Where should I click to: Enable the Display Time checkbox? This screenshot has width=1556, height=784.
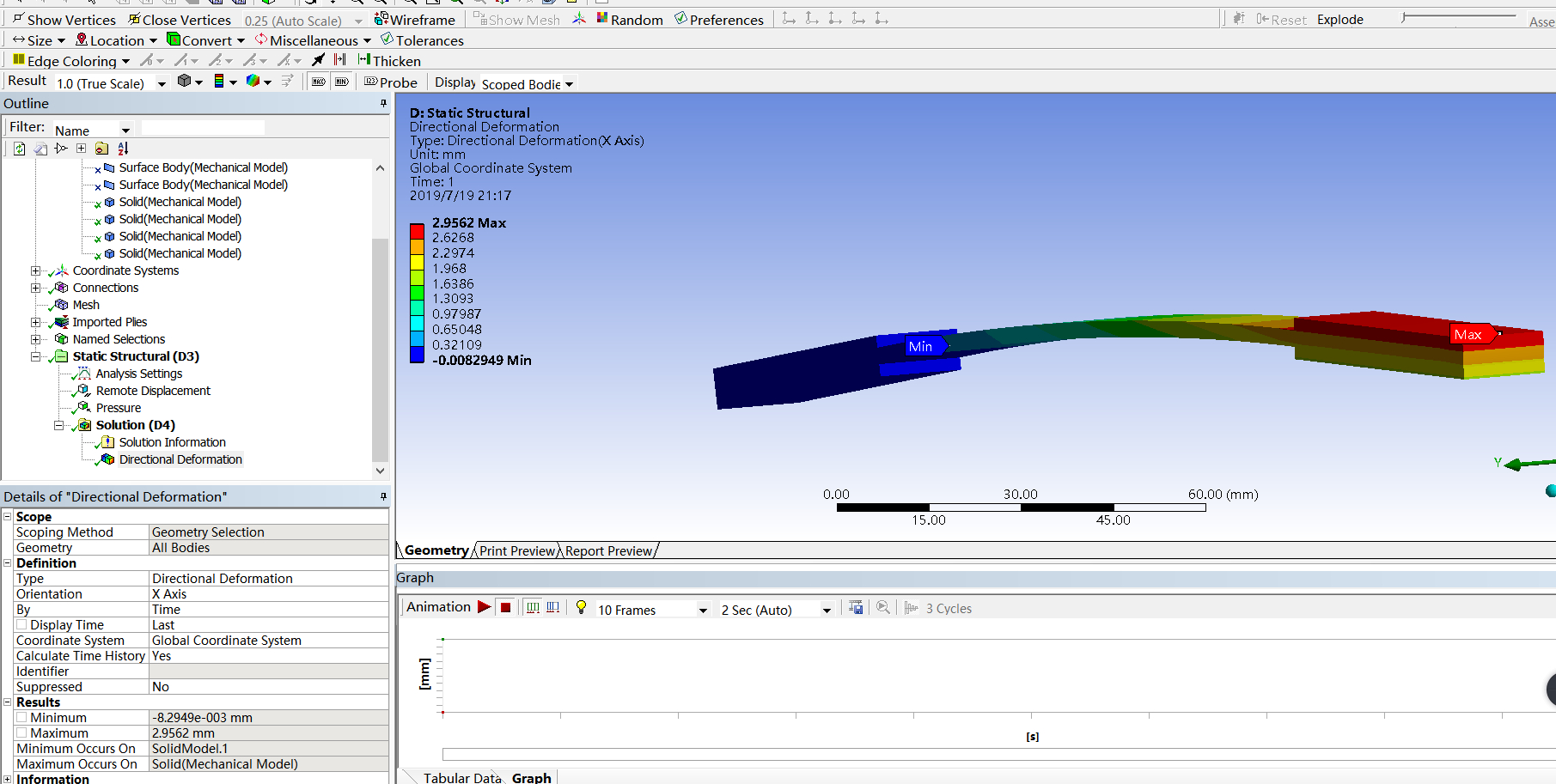[21, 625]
